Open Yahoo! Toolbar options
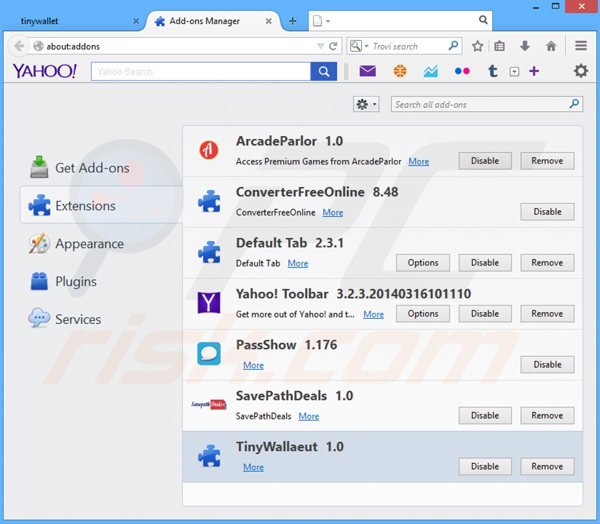600x524 pixels. tap(423, 313)
